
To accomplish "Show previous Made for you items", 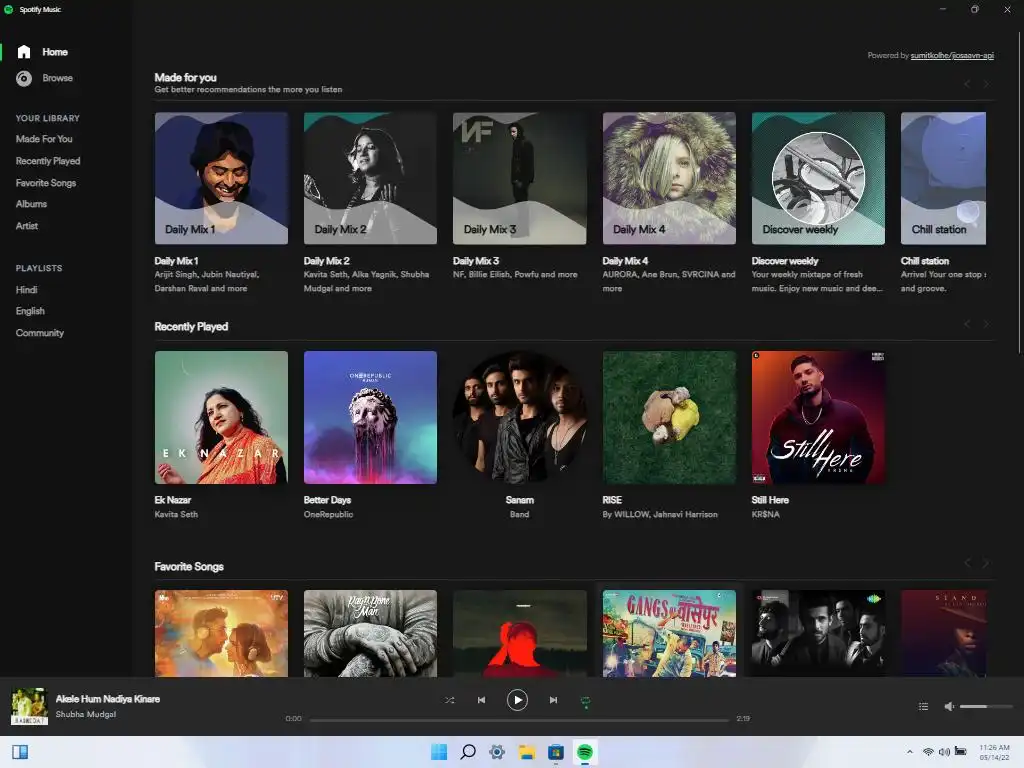I will coord(967,84).
